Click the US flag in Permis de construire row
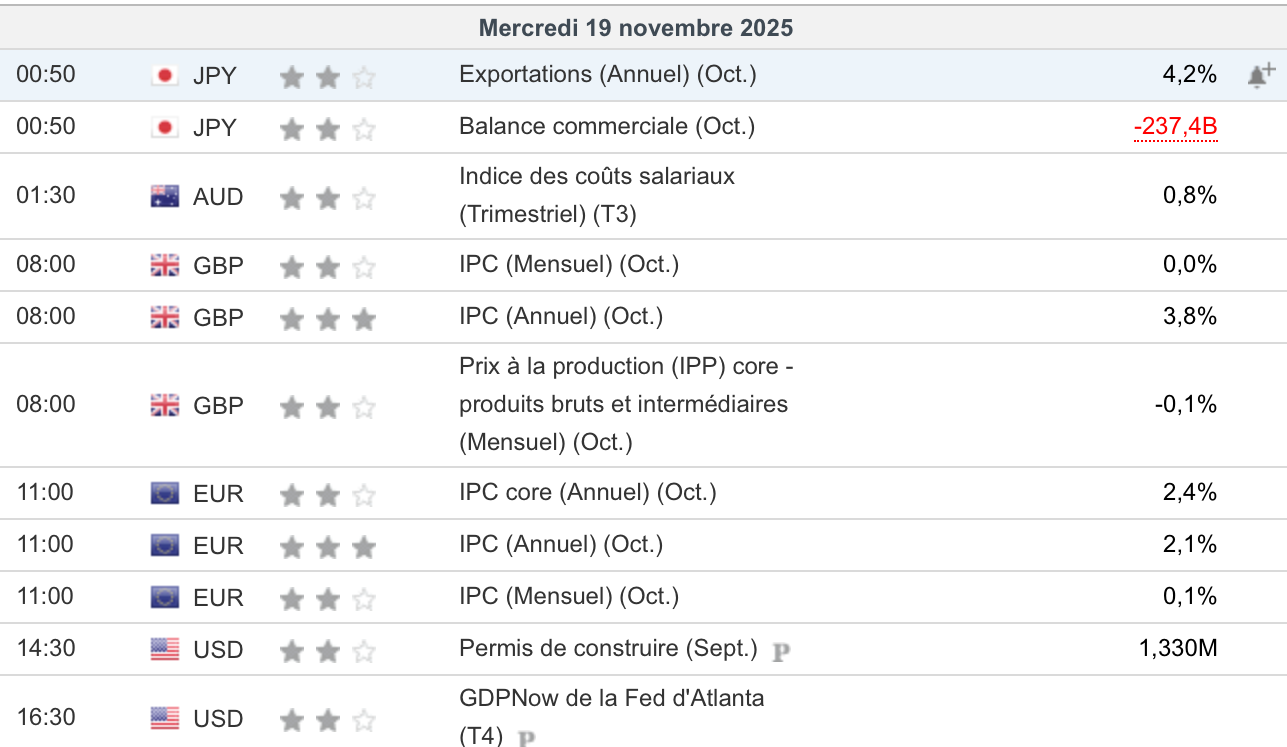The width and height of the screenshot is (1287, 747). click(164, 649)
